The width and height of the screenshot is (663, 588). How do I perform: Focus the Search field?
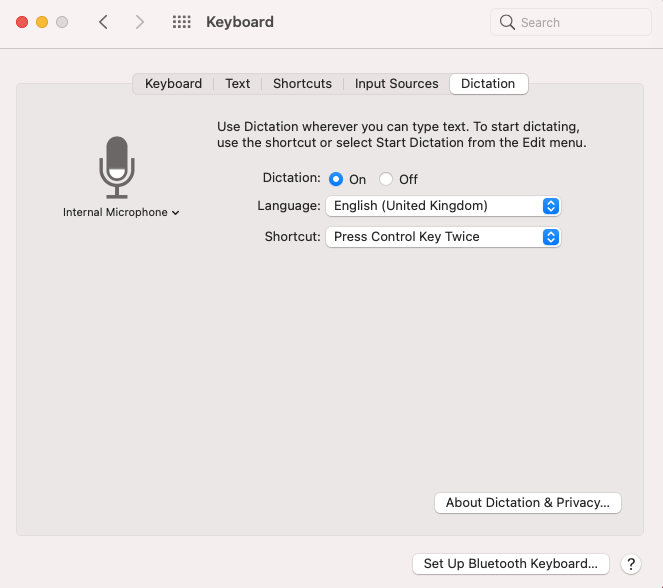pos(580,22)
